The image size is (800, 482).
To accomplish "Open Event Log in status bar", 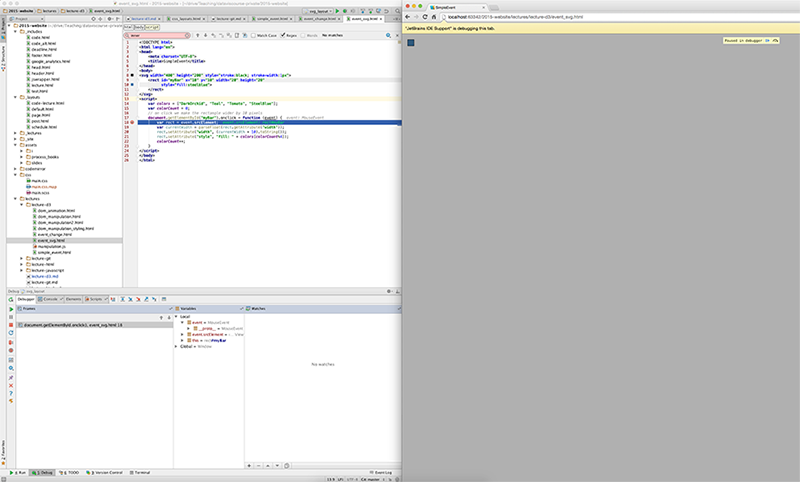I will pos(381,473).
